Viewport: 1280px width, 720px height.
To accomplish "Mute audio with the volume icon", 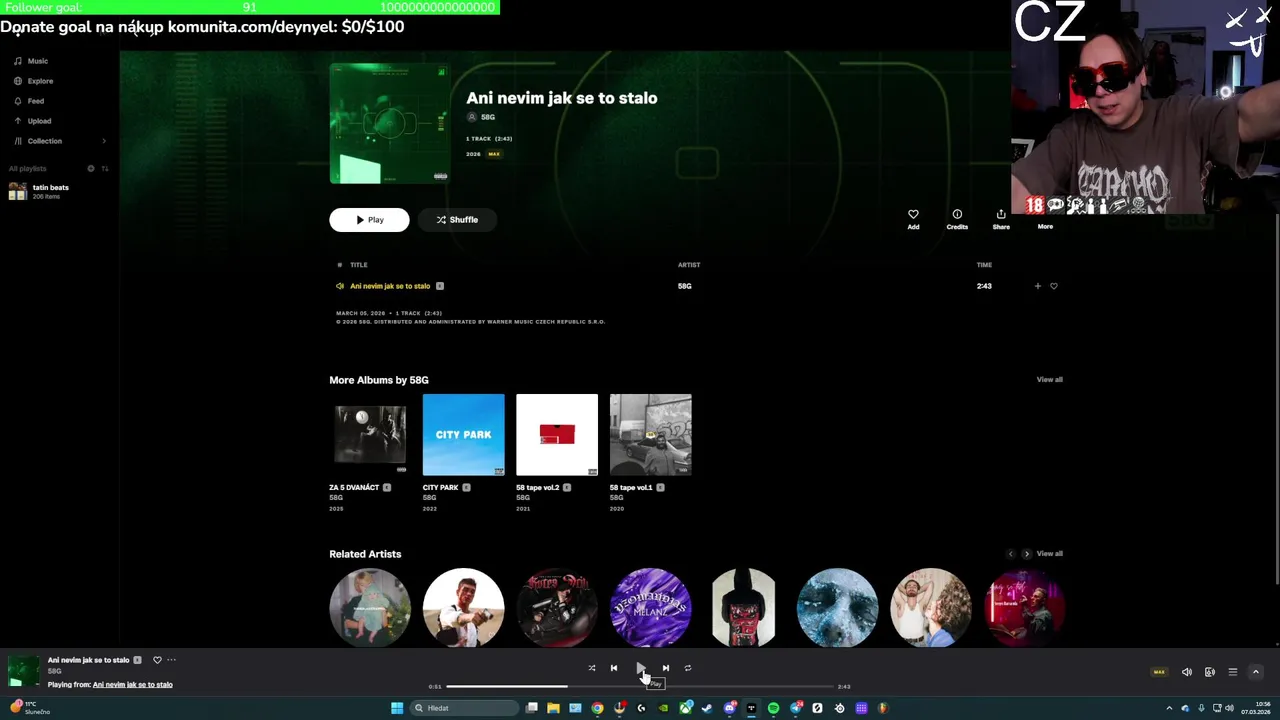I will [x=1187, y=672].
